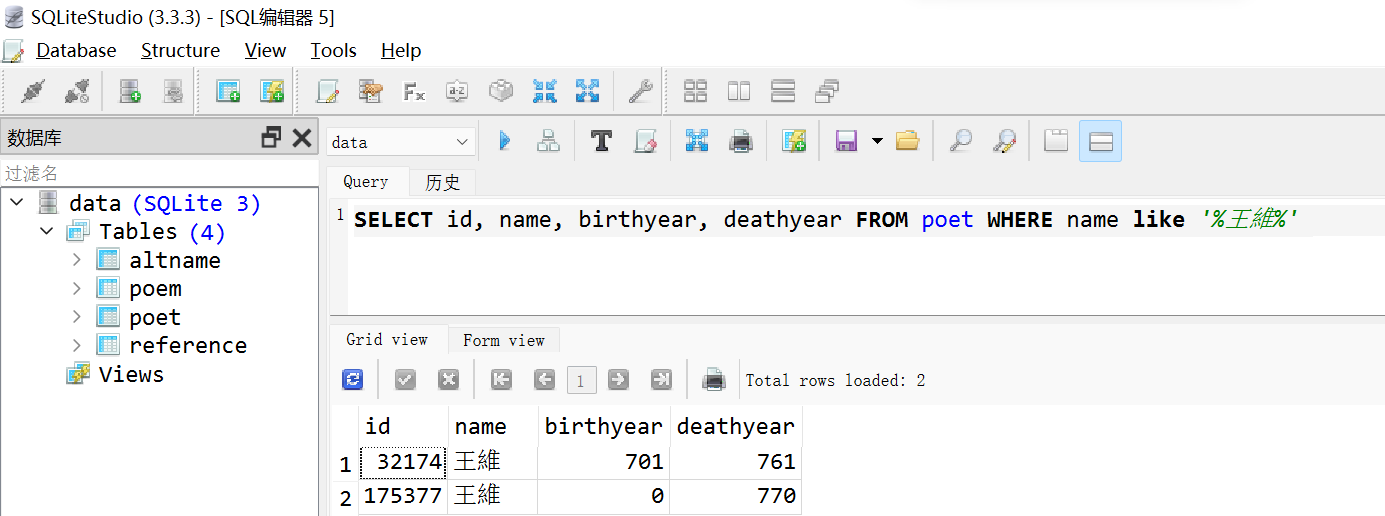Screen dimensions: 1385x516
Task: Load SQL from file folder icon
Action: [907, 141]
